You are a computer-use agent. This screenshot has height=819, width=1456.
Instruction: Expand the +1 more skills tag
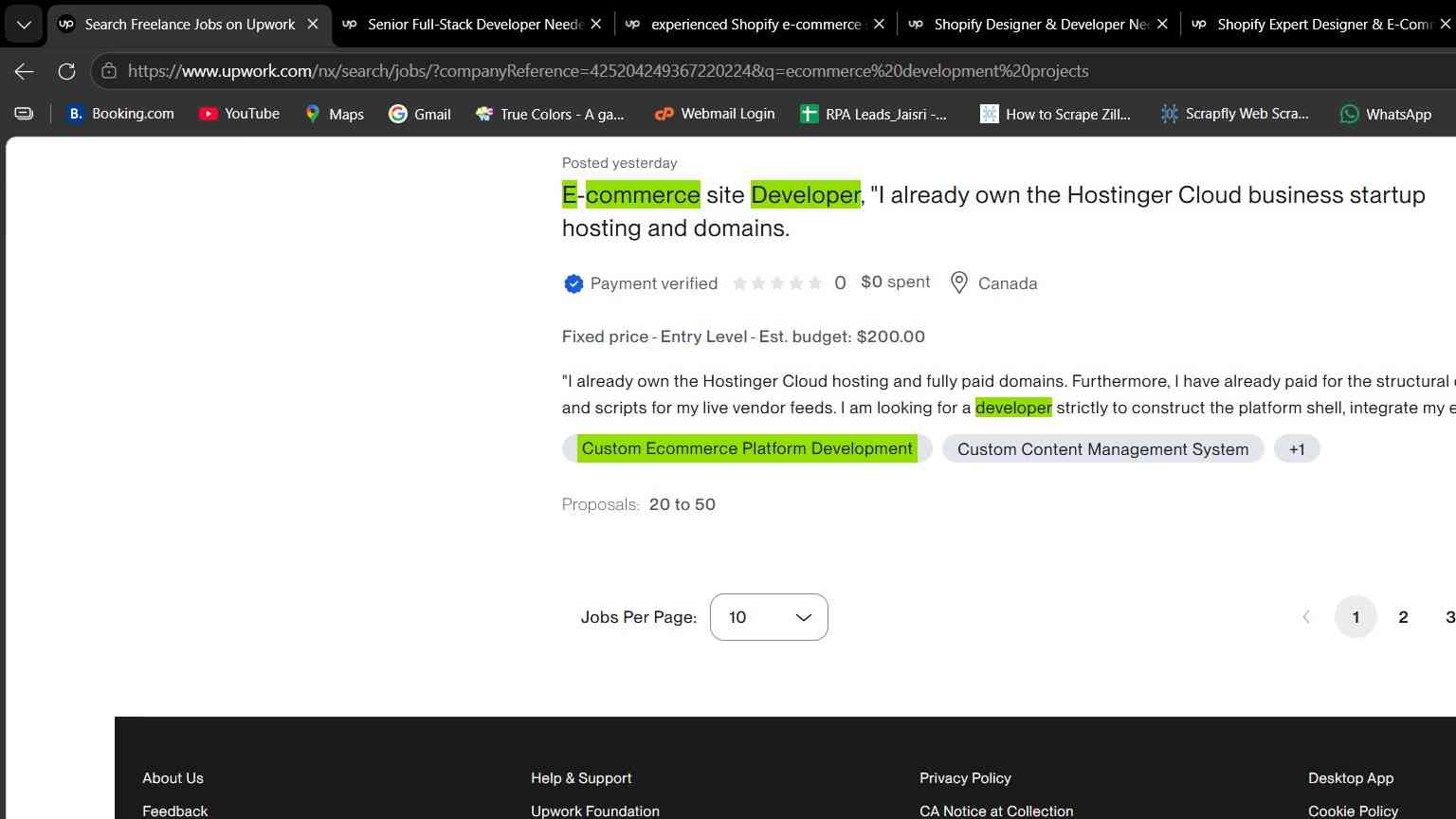[x=1297, y=449]
